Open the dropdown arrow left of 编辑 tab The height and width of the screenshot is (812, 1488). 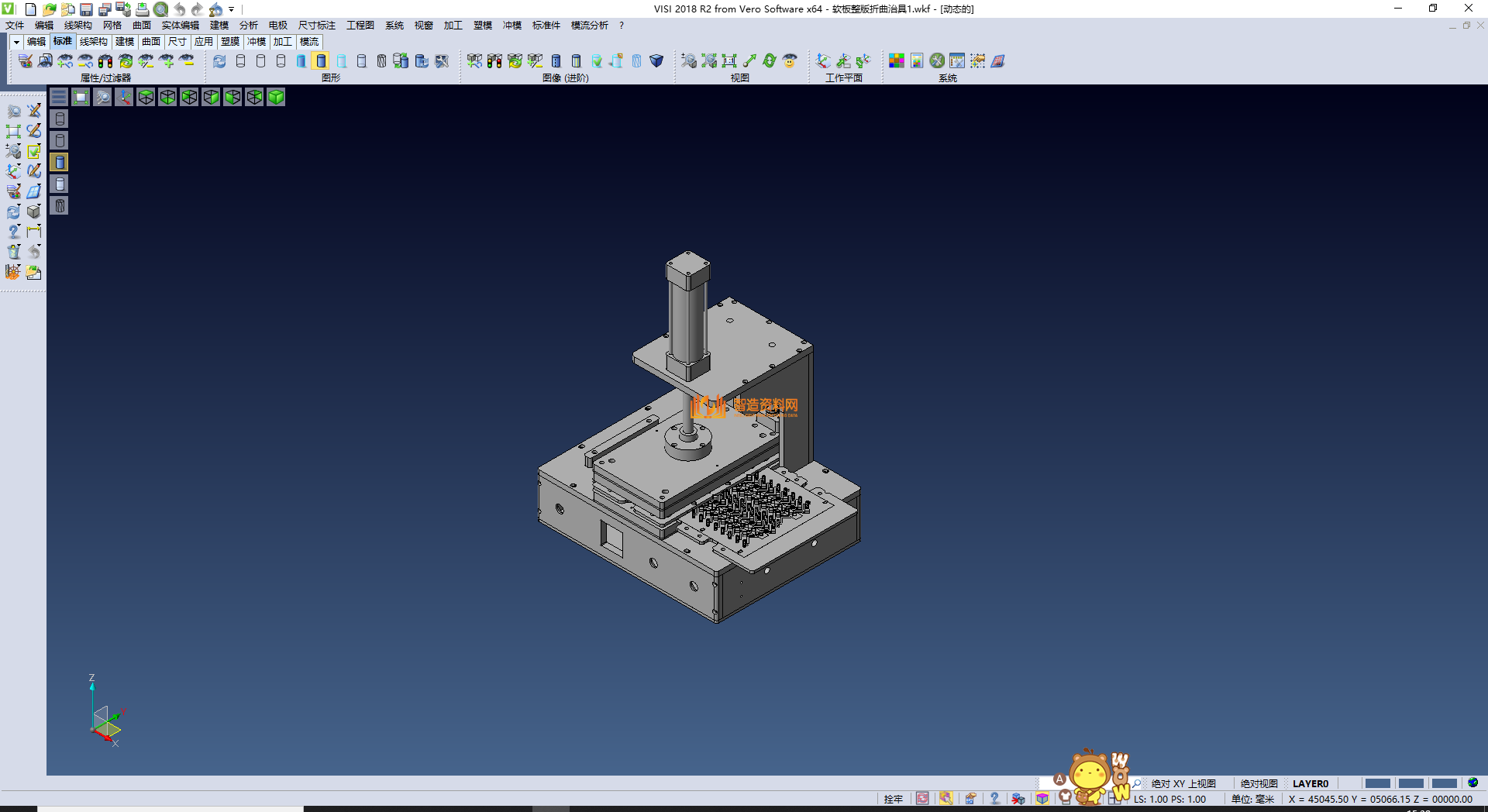15,42
